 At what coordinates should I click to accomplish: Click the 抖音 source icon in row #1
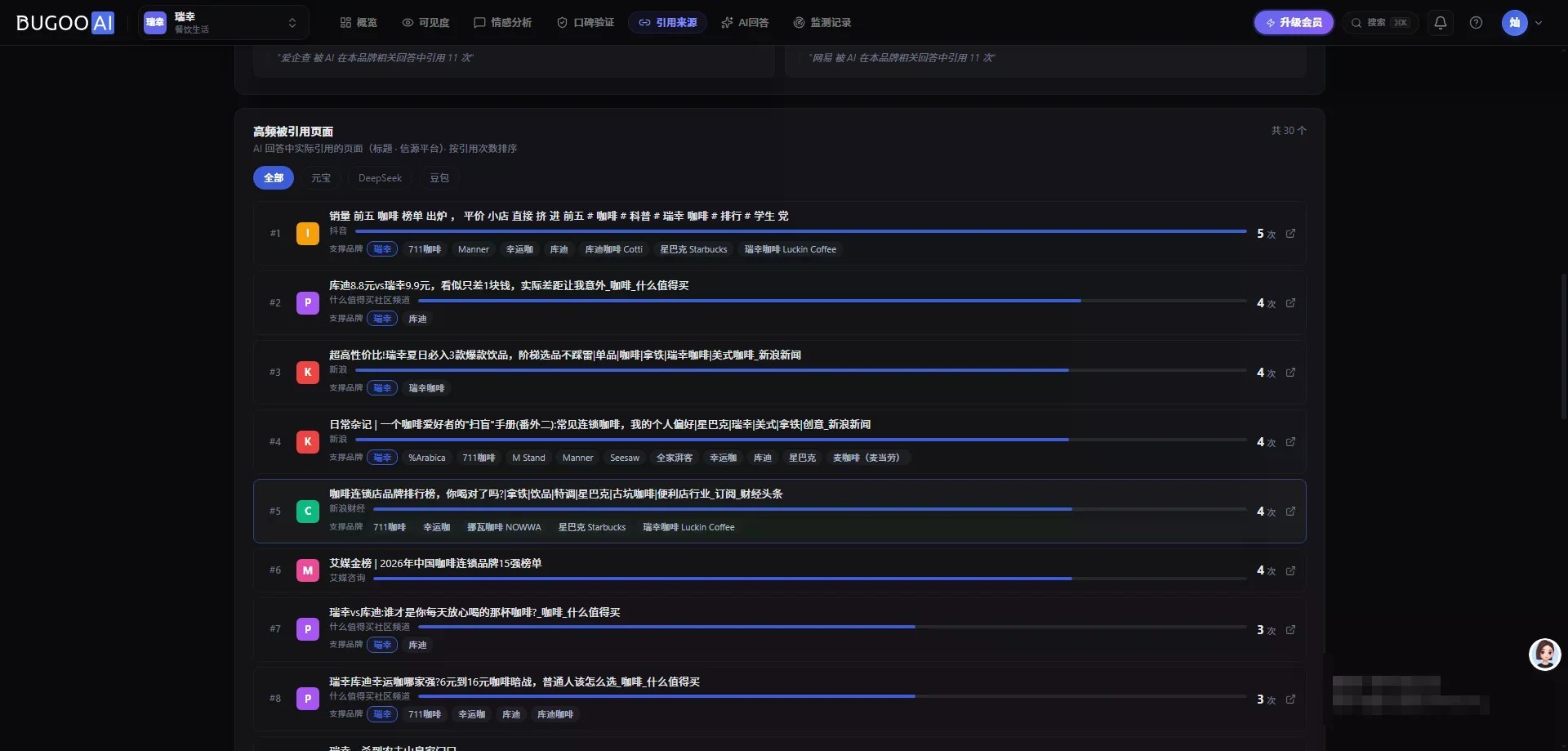308,234
